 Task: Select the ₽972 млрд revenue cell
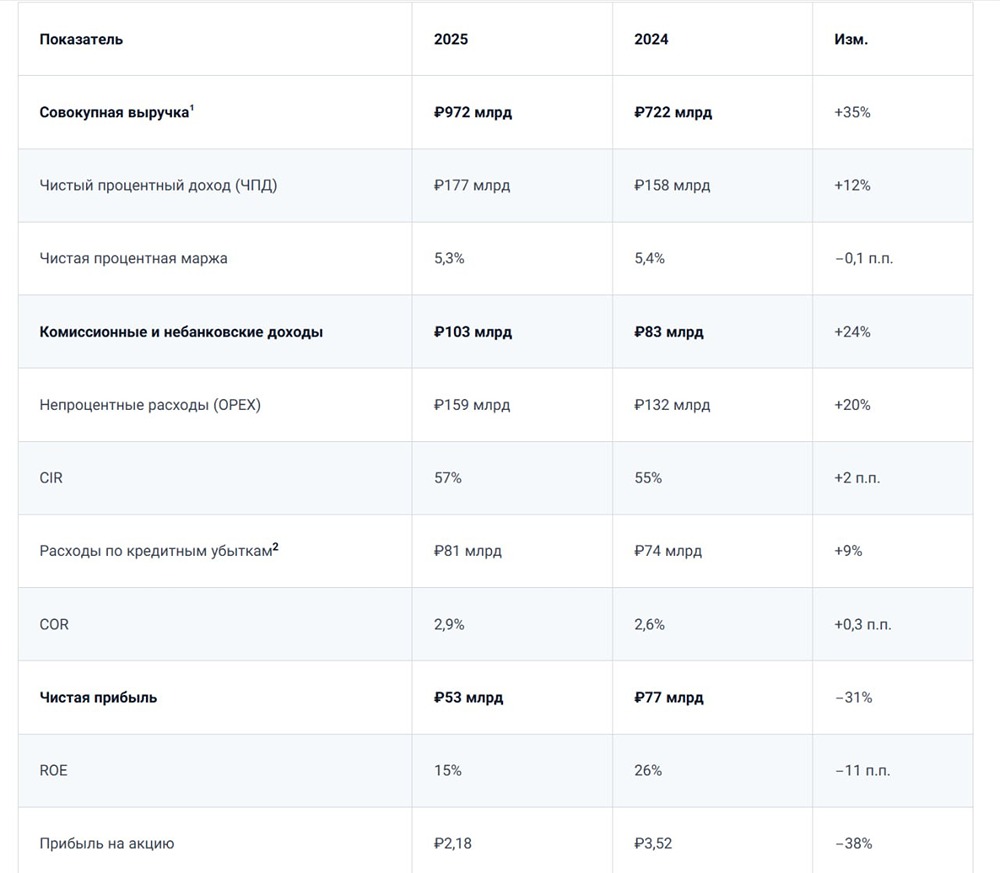tap(473, 112)
